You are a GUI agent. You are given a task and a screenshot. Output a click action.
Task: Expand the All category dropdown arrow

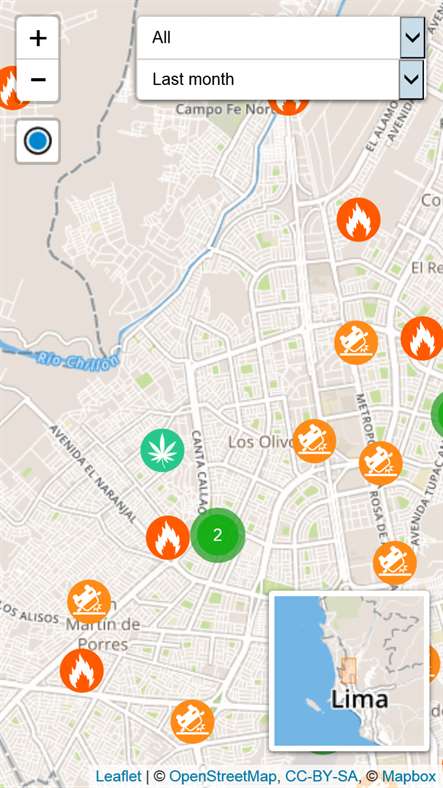pos(412,38)
